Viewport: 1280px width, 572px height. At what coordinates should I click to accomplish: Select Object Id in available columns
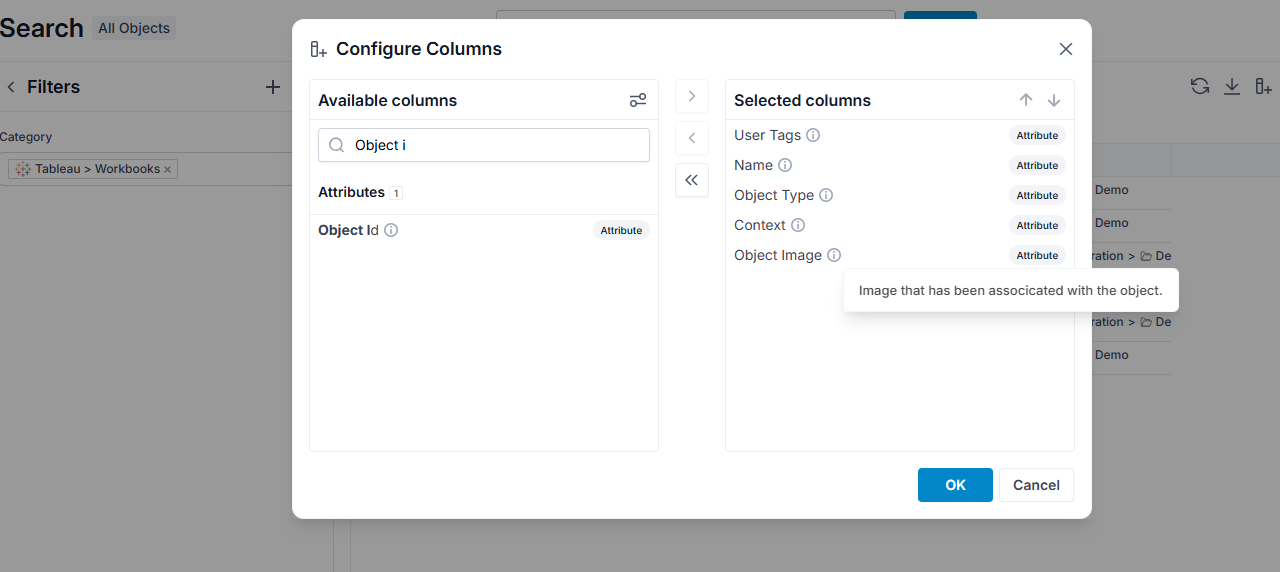tap(484, 230)
